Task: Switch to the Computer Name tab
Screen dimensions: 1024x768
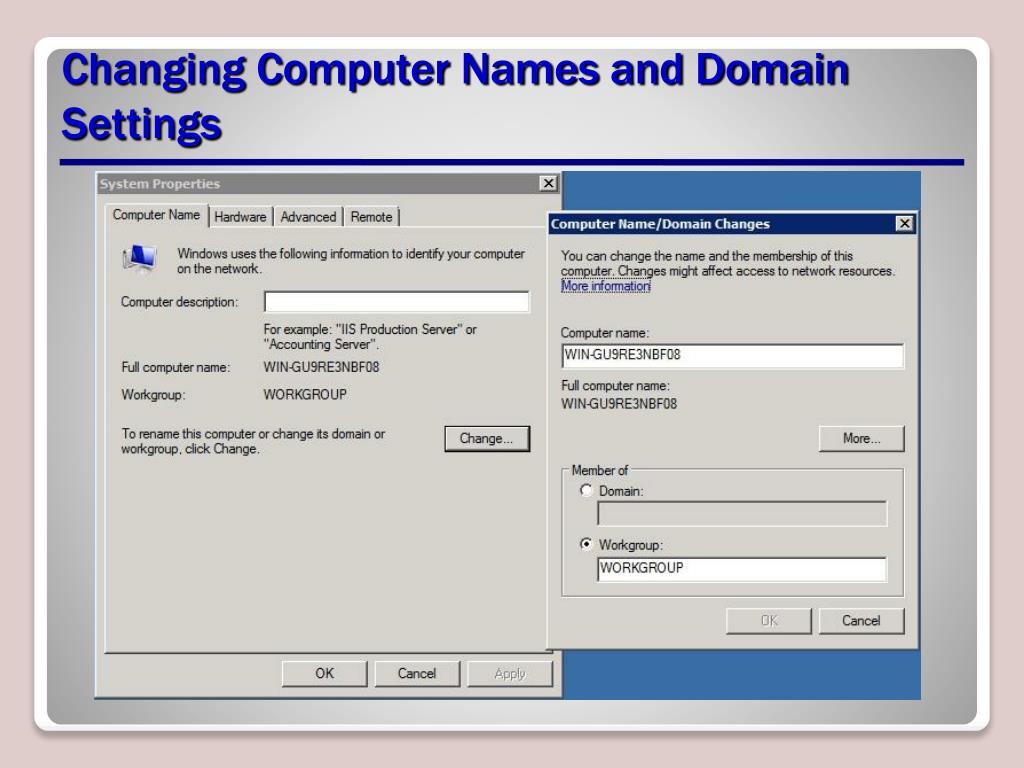Action: (156, 215)
